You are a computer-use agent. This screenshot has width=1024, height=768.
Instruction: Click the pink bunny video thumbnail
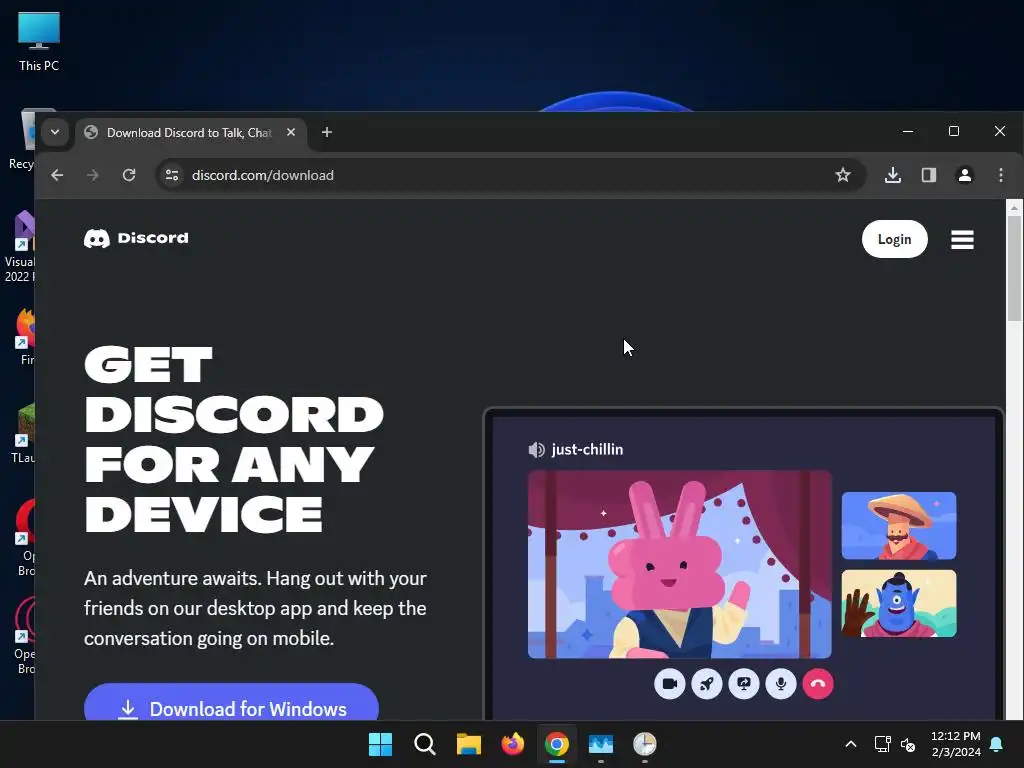tap(680, 564)
